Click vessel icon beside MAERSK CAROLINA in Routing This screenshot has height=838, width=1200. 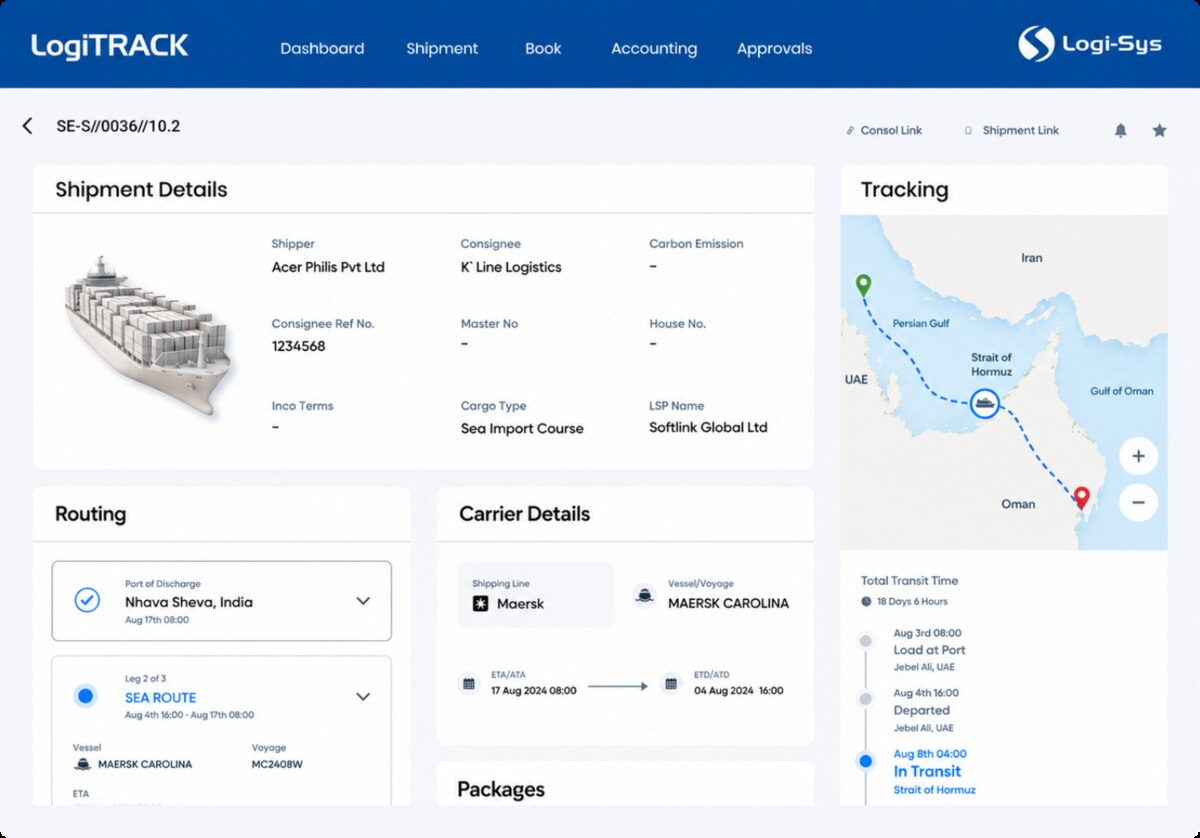point(83,764)
